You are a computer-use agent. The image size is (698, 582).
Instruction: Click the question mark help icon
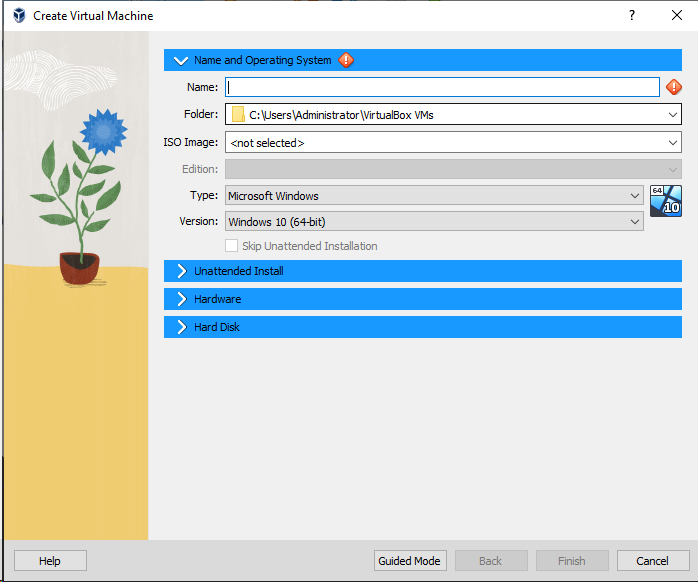tap(631, 16)
